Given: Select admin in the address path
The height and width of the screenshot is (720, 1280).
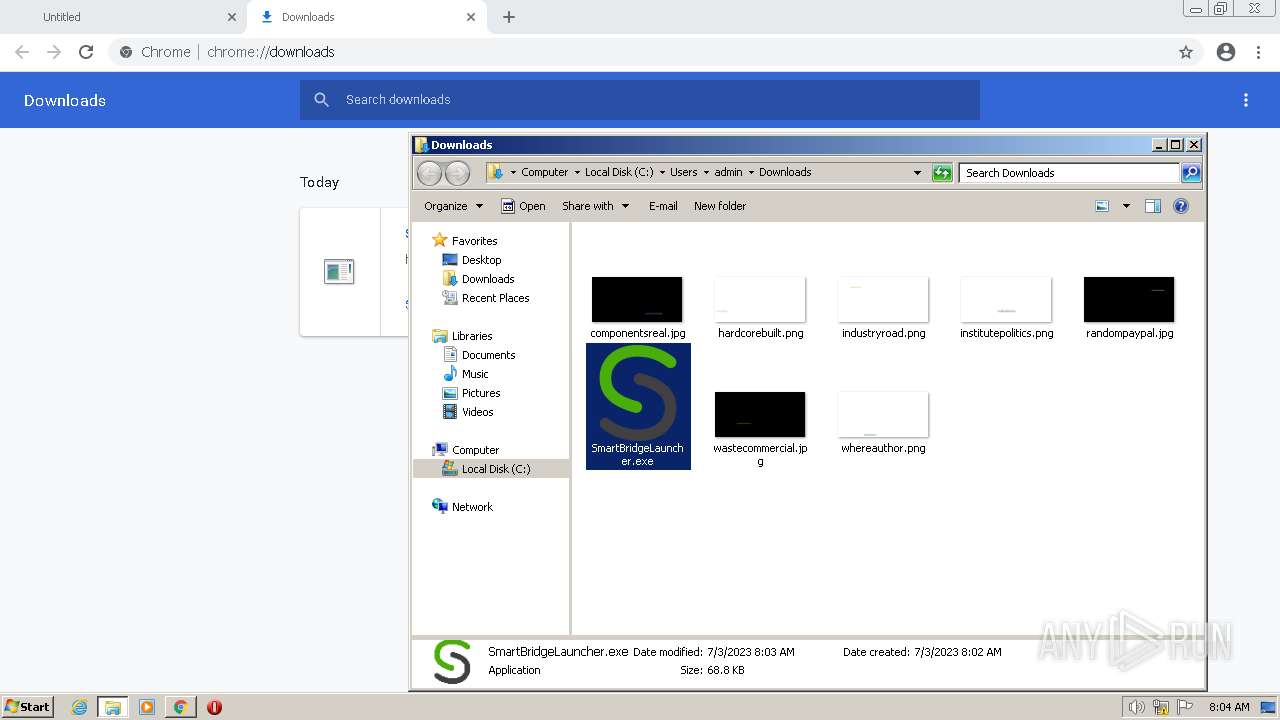Looking at the screenshot, I should pos(728,172).
